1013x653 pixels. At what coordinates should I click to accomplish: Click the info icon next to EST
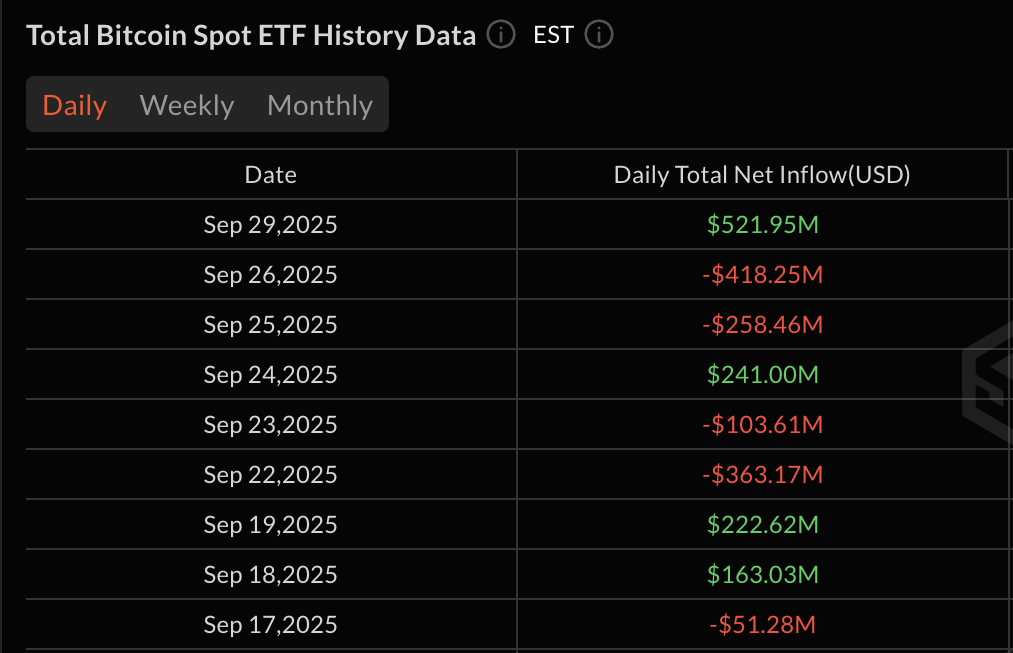pos(598,35)
